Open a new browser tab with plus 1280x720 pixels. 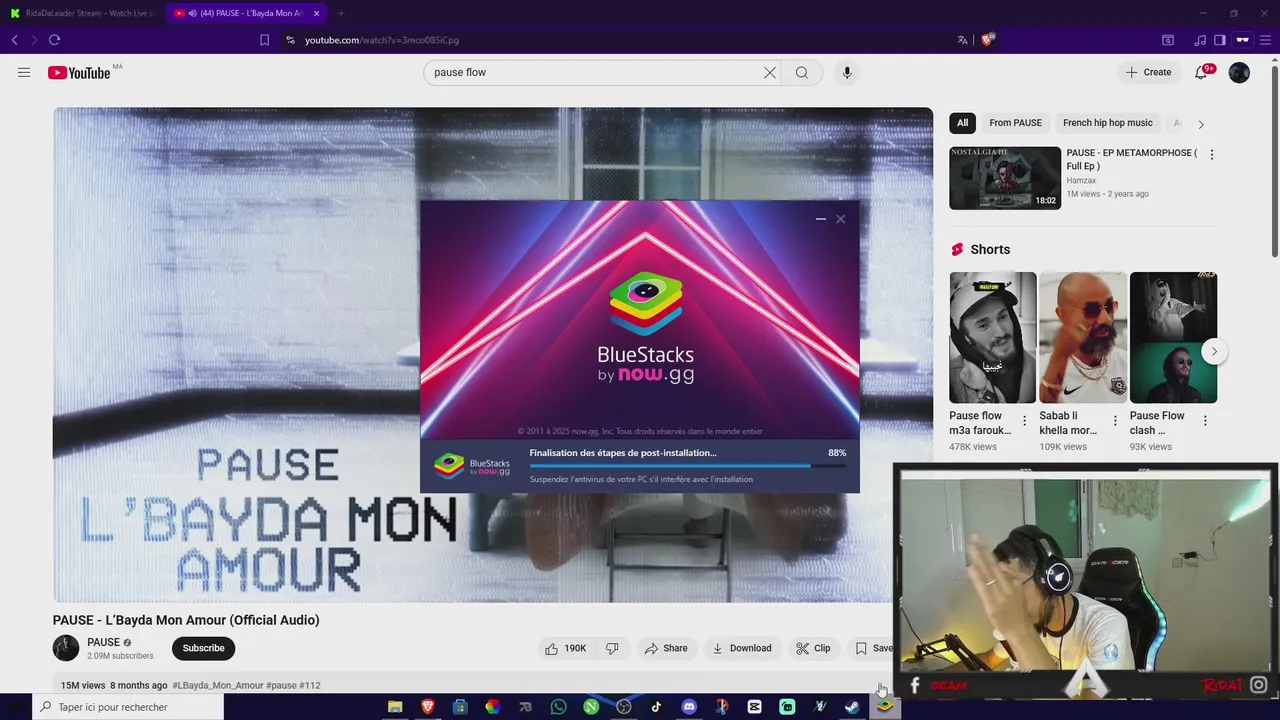(341, 13)
